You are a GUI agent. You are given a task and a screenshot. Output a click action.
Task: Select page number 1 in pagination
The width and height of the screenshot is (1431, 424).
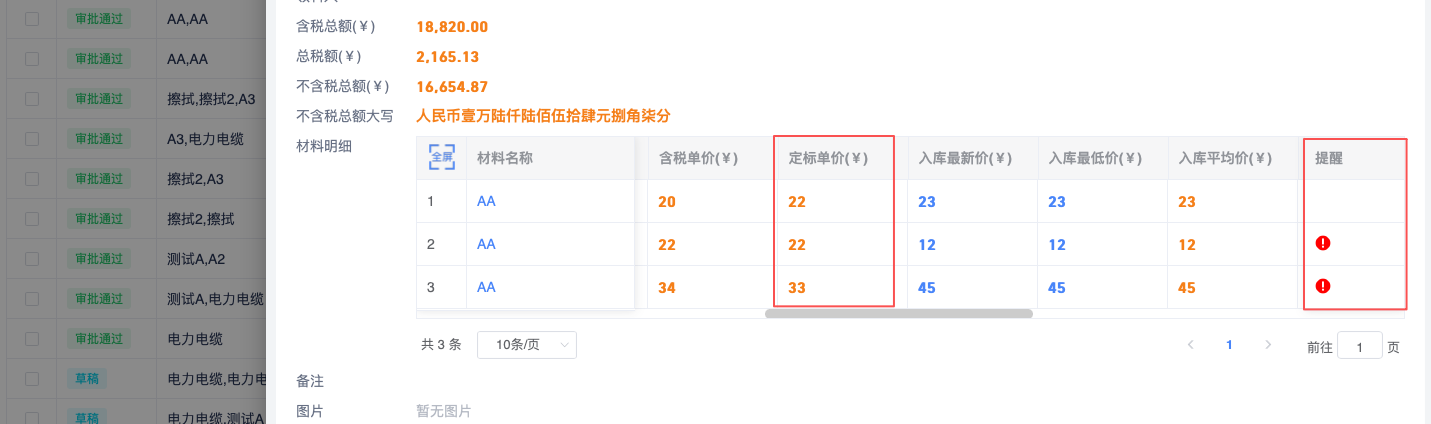(x=1229, y=345)
